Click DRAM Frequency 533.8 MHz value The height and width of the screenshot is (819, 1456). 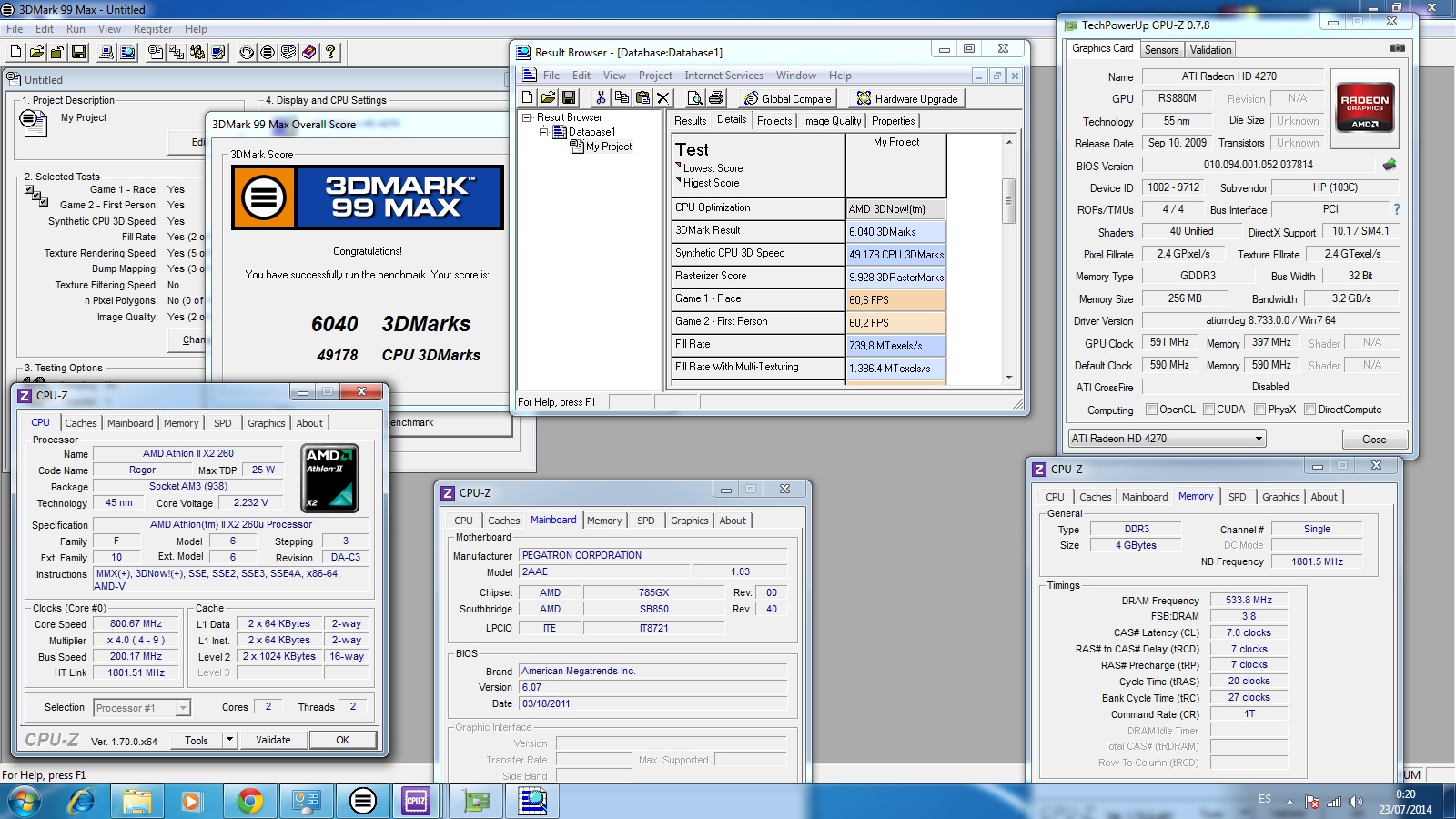click(1249, 601)
